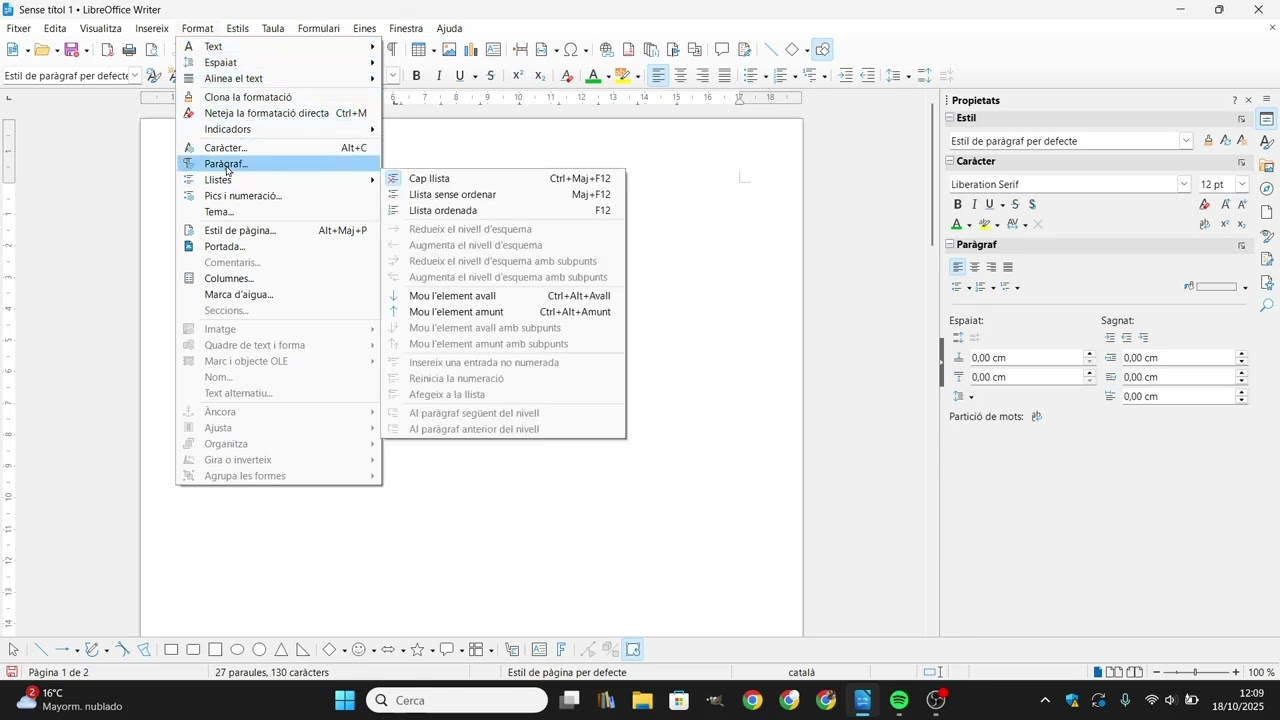Open the Page deck in the sidebar
The height and width of the screenshot is (720, 1280).
1266,213
